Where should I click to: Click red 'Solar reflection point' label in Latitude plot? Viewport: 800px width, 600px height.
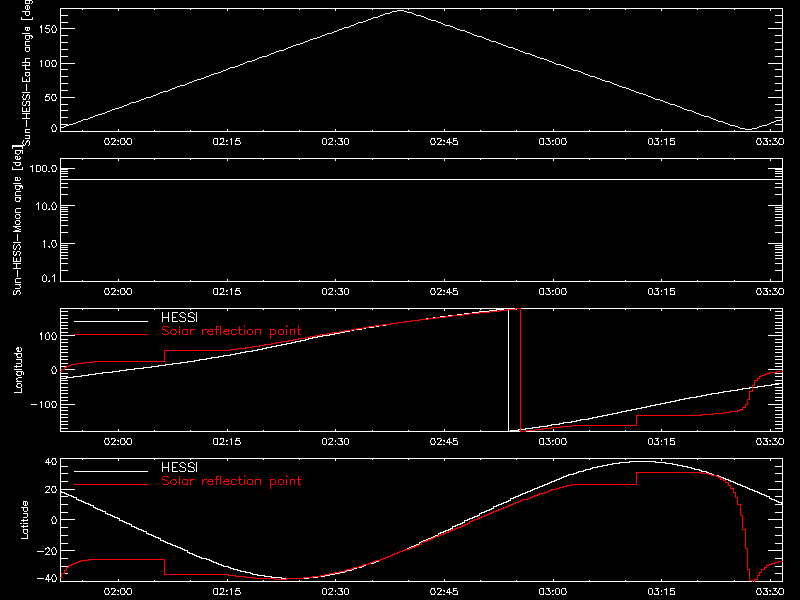pyautogui.click(x=231, y=481)
